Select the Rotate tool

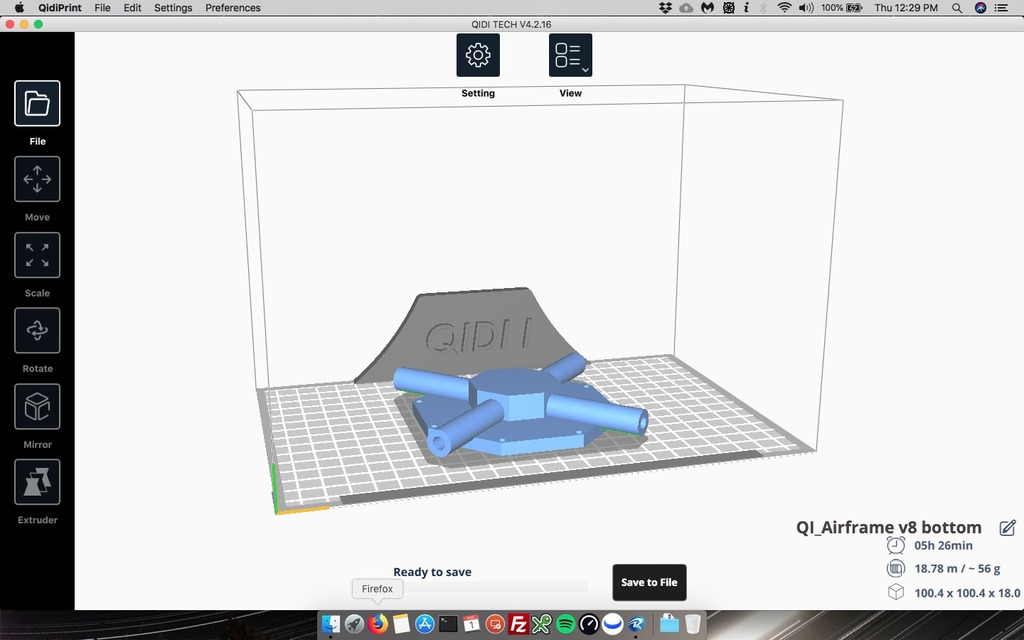point(37,330)
